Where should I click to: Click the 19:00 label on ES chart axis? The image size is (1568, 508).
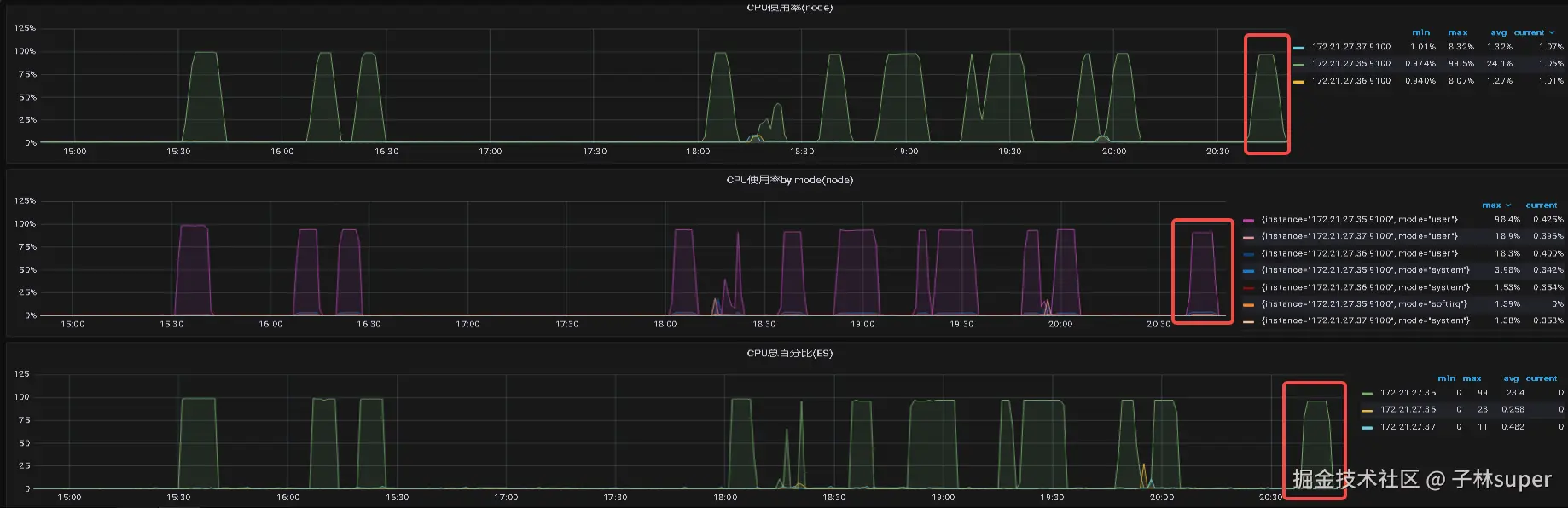(944, 497)
